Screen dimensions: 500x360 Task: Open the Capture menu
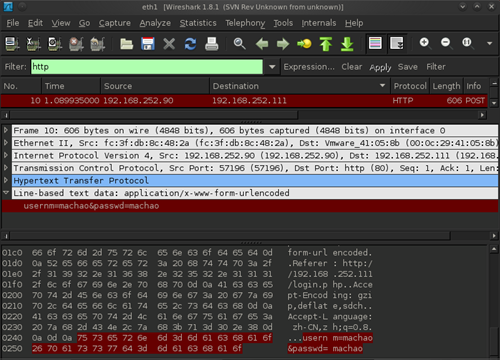(x=115, y=23)
